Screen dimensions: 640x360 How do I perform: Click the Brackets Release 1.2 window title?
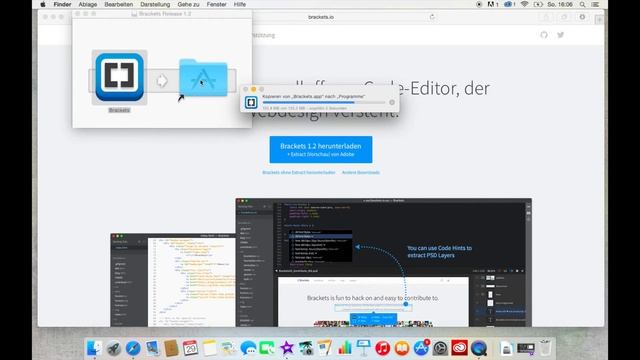pyautogui.click(x=165, y=14)
